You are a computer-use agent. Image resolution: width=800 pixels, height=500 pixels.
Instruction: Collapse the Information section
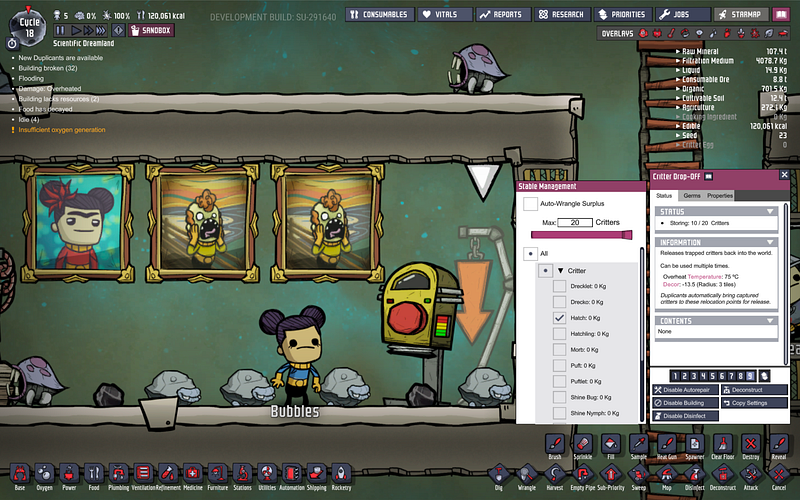(770, 242)
